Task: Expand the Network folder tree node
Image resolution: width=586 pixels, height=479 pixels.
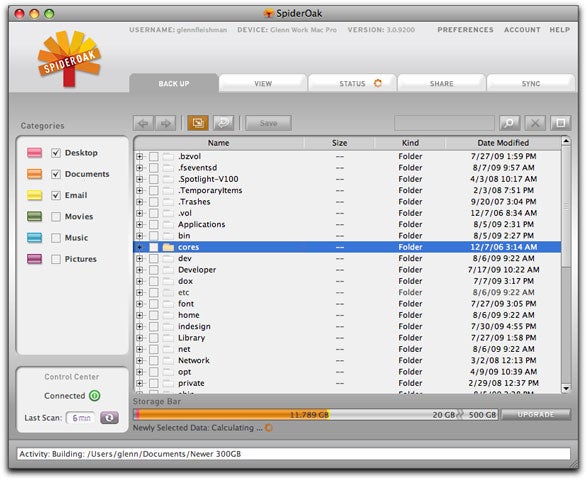Action: pyautogui.click(x=139, y=361)
